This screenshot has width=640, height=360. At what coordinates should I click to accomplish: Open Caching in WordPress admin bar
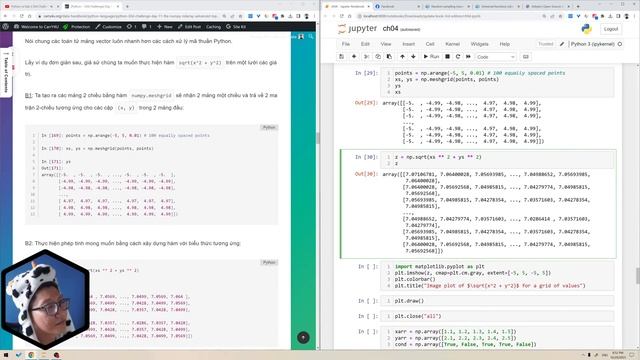(213, 27)
